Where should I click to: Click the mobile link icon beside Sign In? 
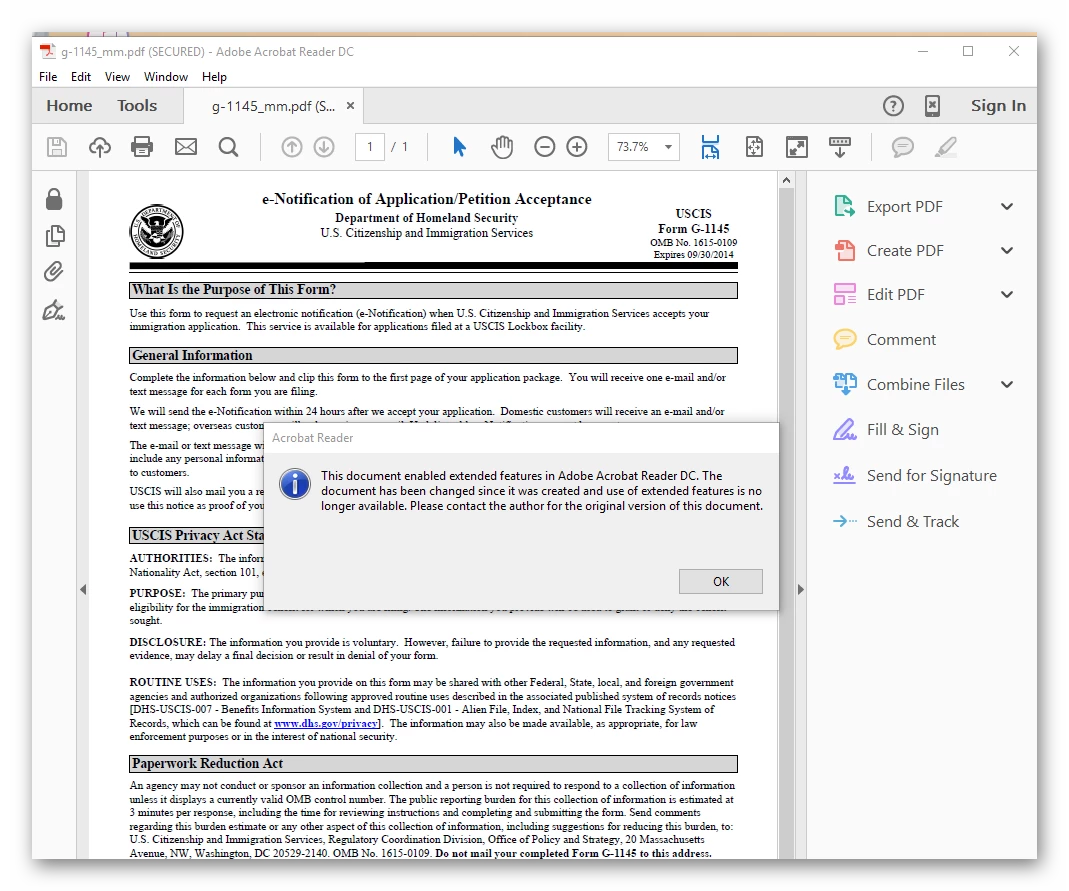tap(932, 106)
